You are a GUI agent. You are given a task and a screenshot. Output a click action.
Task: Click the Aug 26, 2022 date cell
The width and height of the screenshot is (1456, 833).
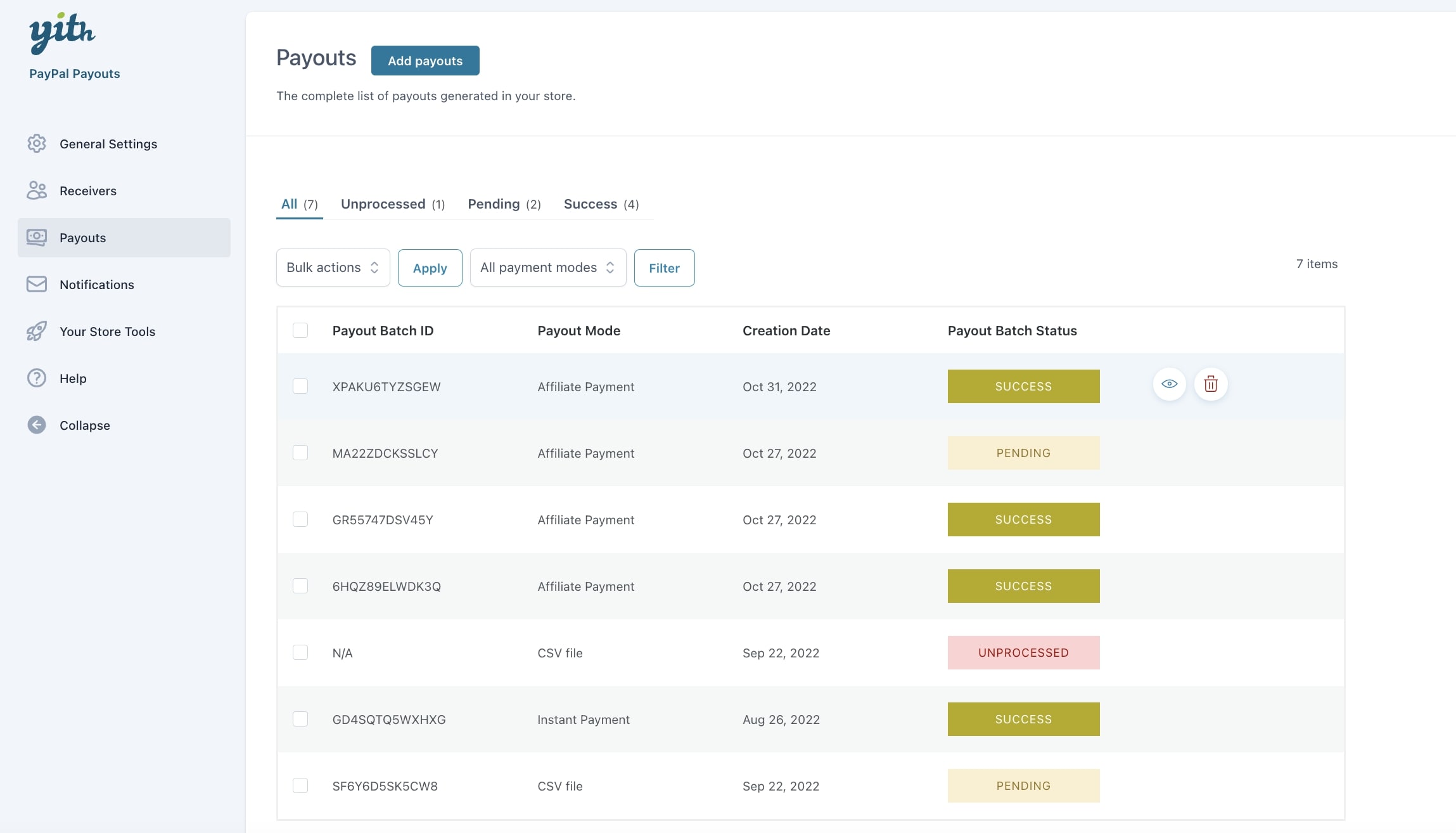point(781,720)
